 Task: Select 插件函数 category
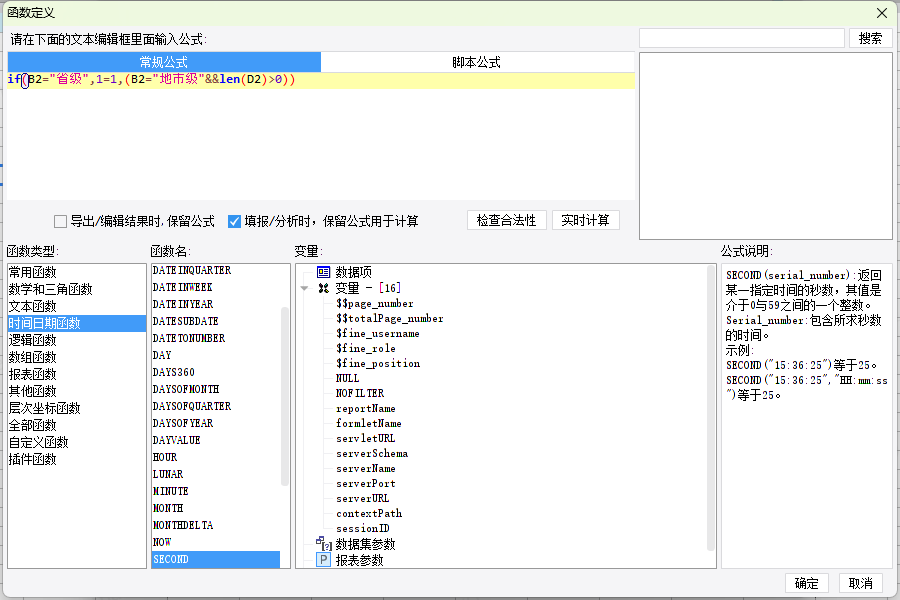(76, 459)
